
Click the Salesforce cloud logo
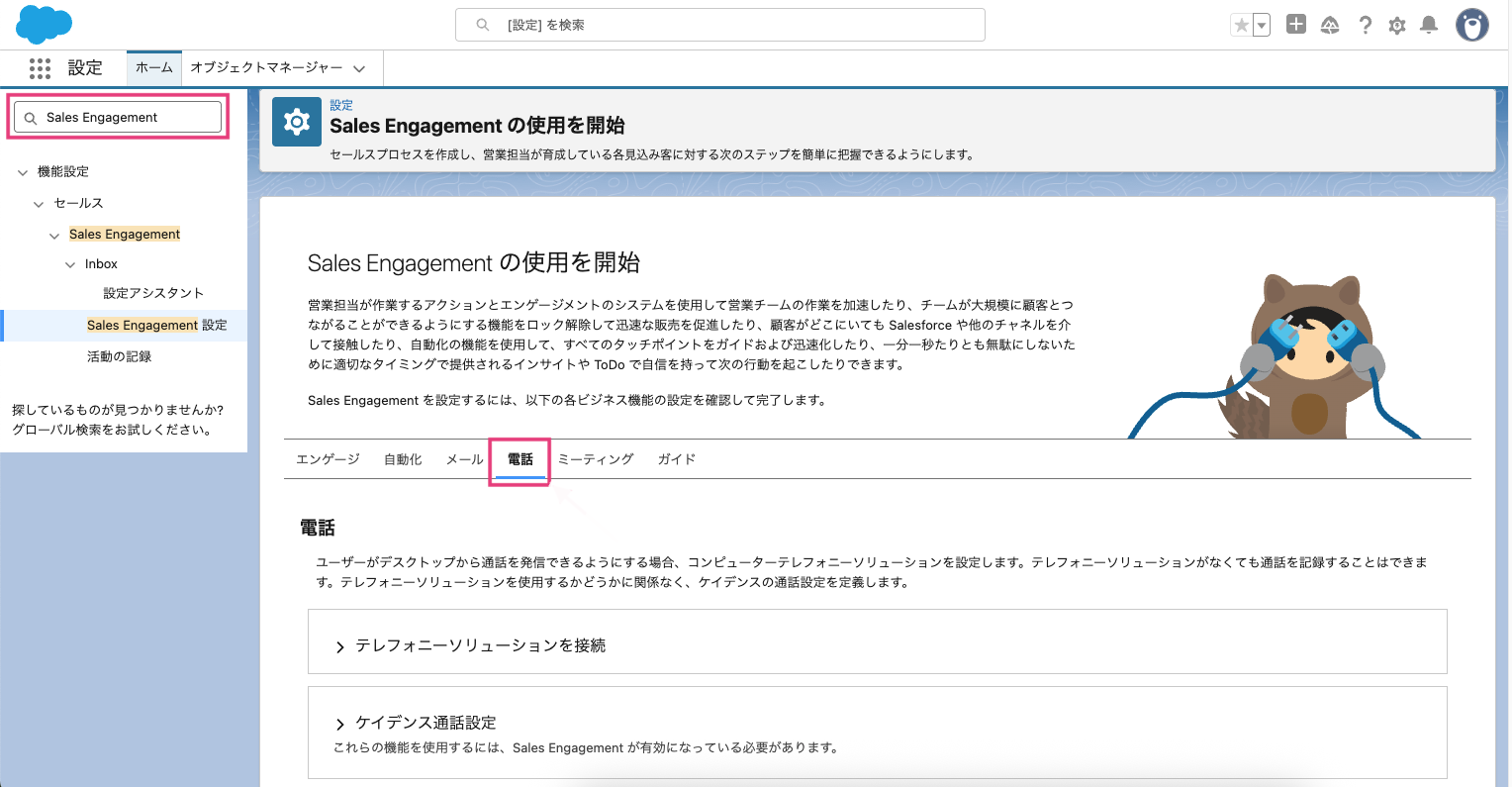(x=45, y=24)
